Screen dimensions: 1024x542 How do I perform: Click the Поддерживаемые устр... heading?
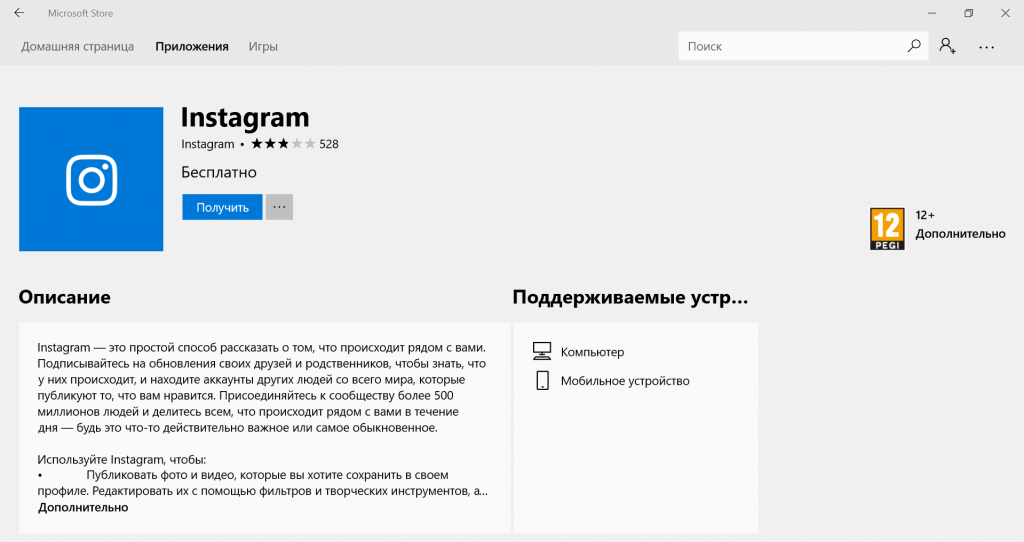coord(630,297)
